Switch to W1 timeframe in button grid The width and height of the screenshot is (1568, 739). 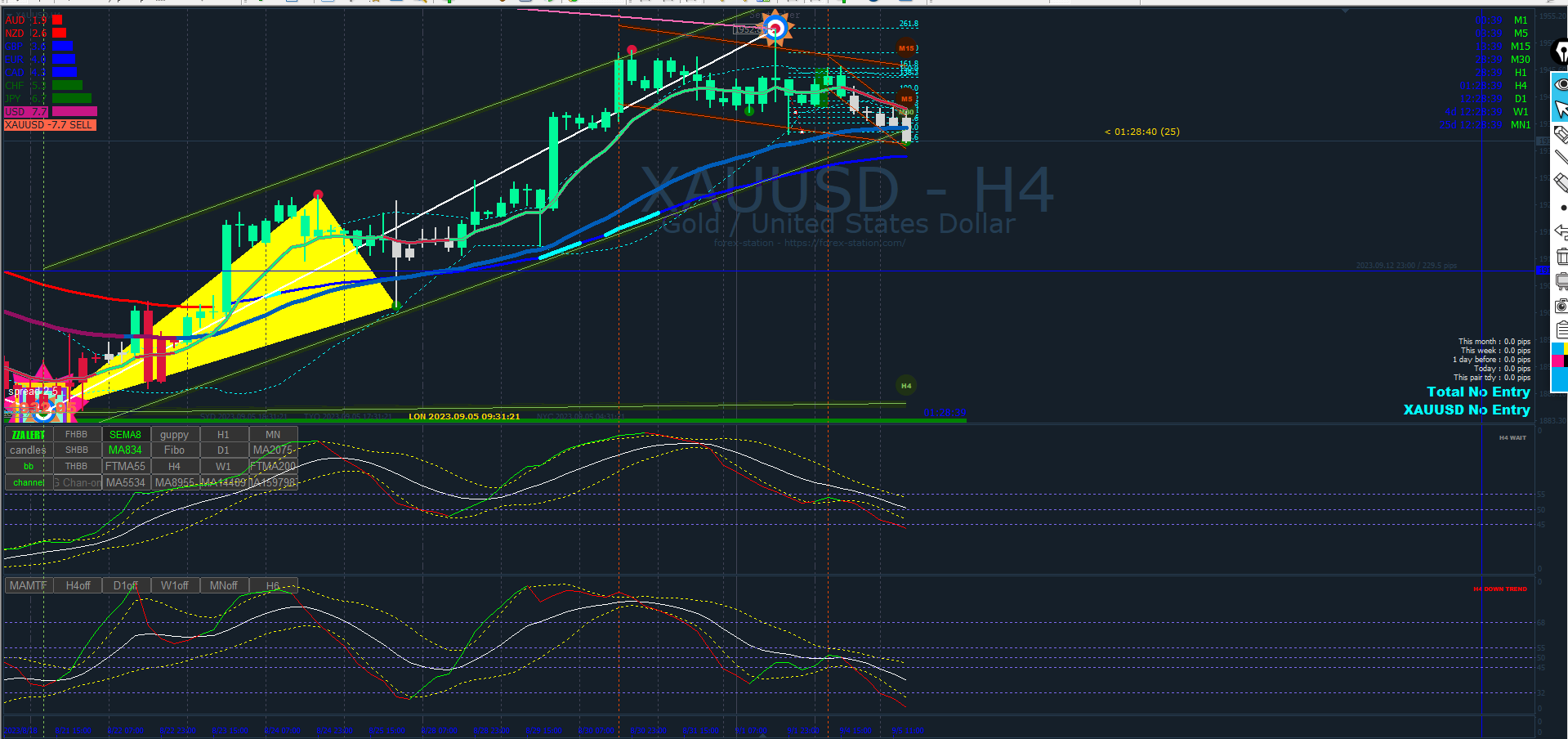pyautogui.click(x=224, y=466)
